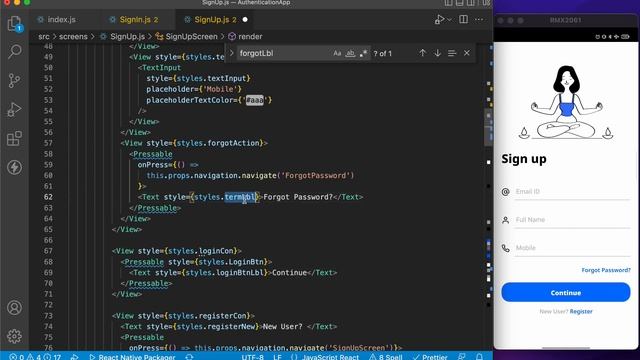Click the Email ID field in the emulator
The width and height of the screenshot is (640, 360).
(x=571, y=191)
